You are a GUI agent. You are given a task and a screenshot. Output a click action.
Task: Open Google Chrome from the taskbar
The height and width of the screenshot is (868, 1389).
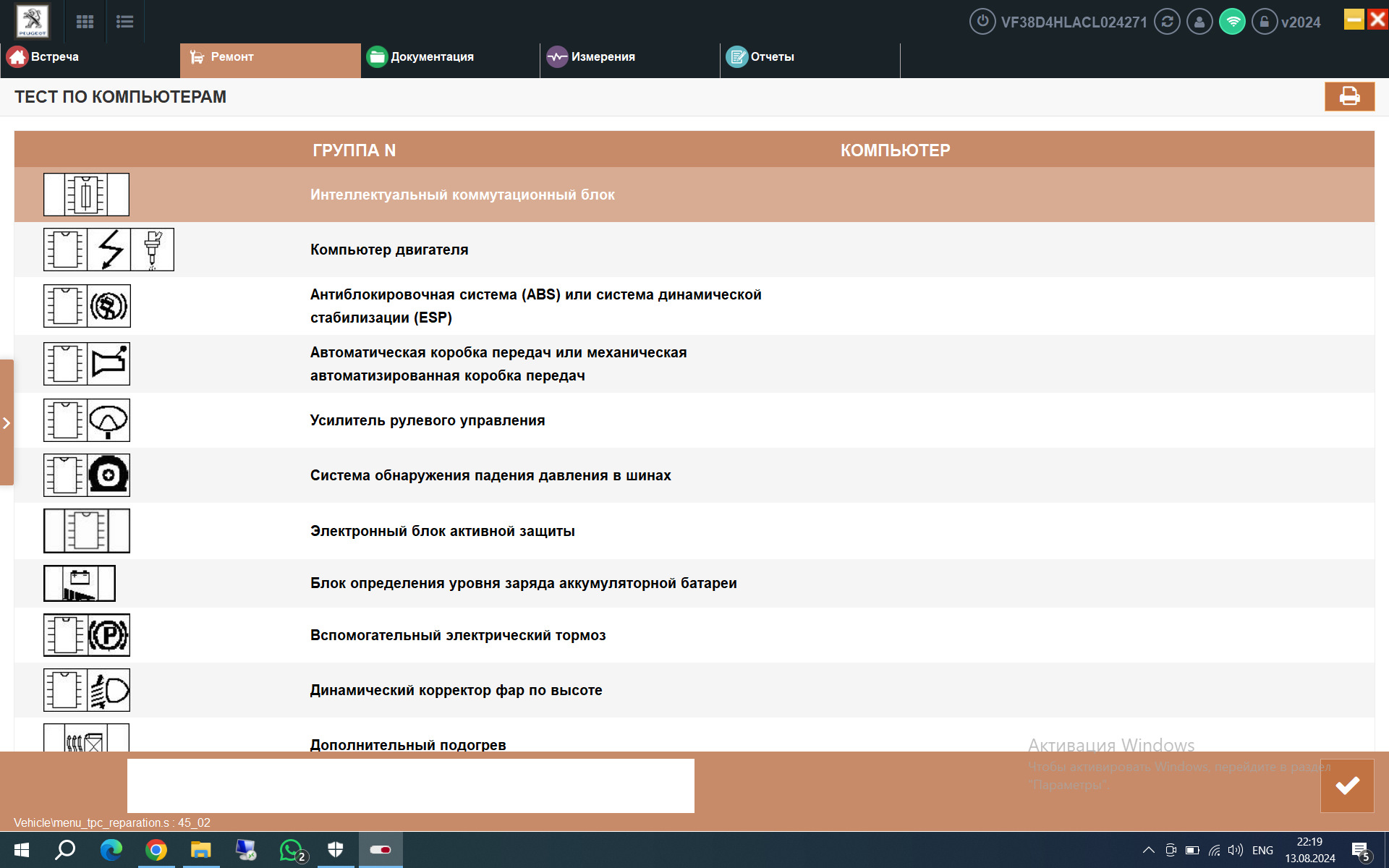156,850
